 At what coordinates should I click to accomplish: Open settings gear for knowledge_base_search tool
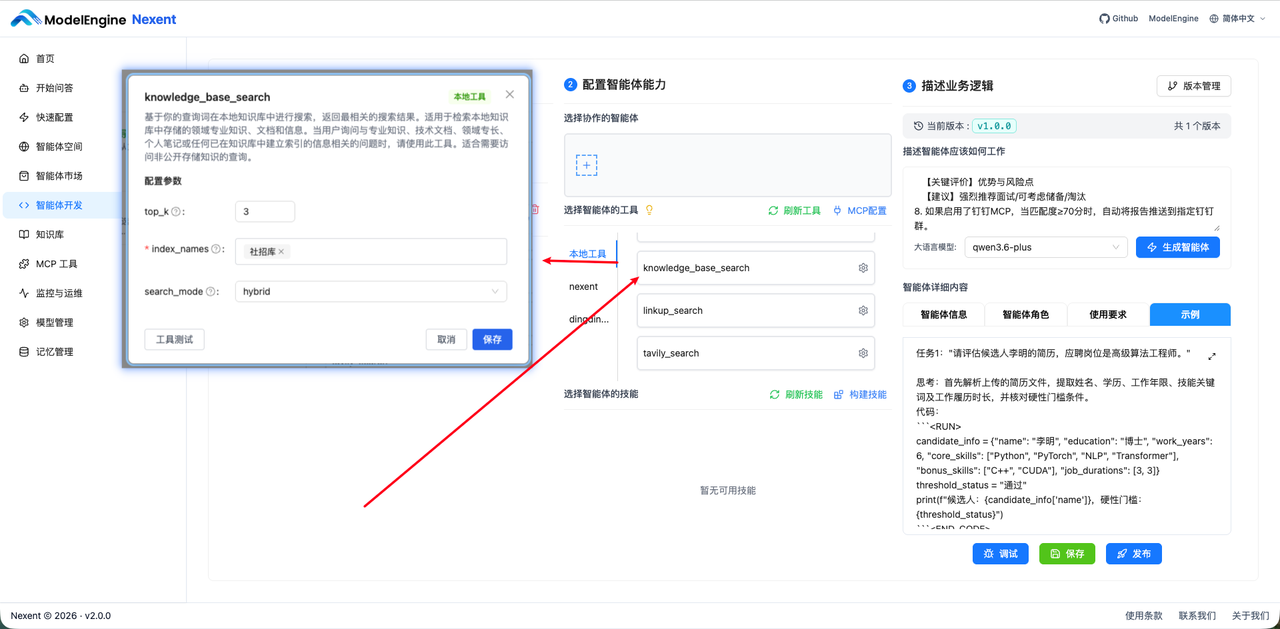[862, 267]
